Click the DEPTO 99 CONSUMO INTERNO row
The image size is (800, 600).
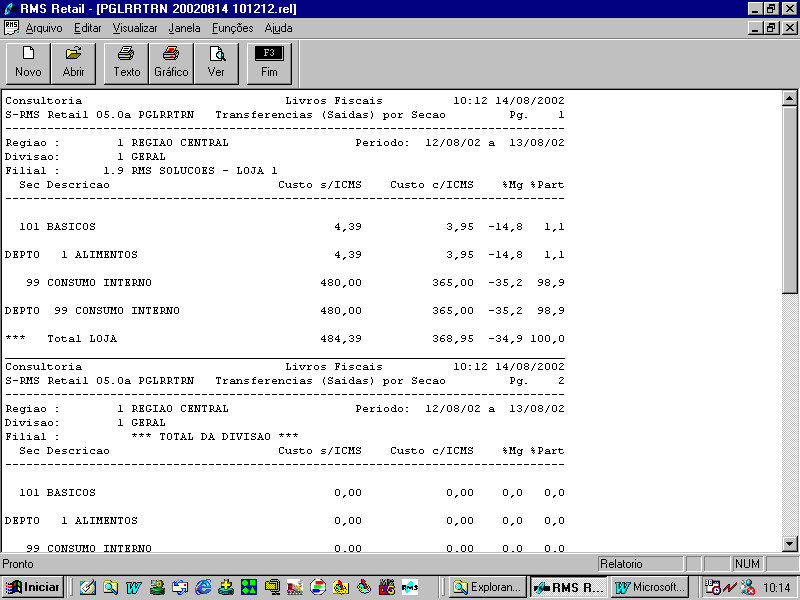pos(285,311)
